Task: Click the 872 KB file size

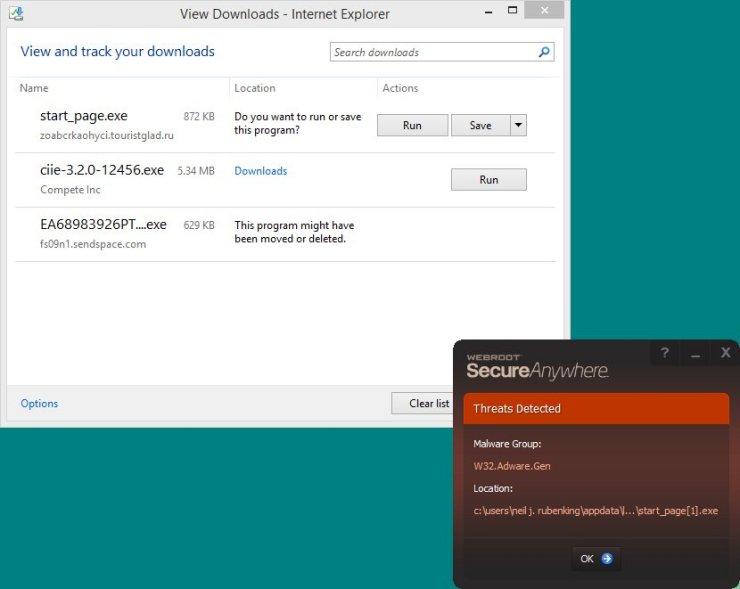Action: (x=199, y=117)
